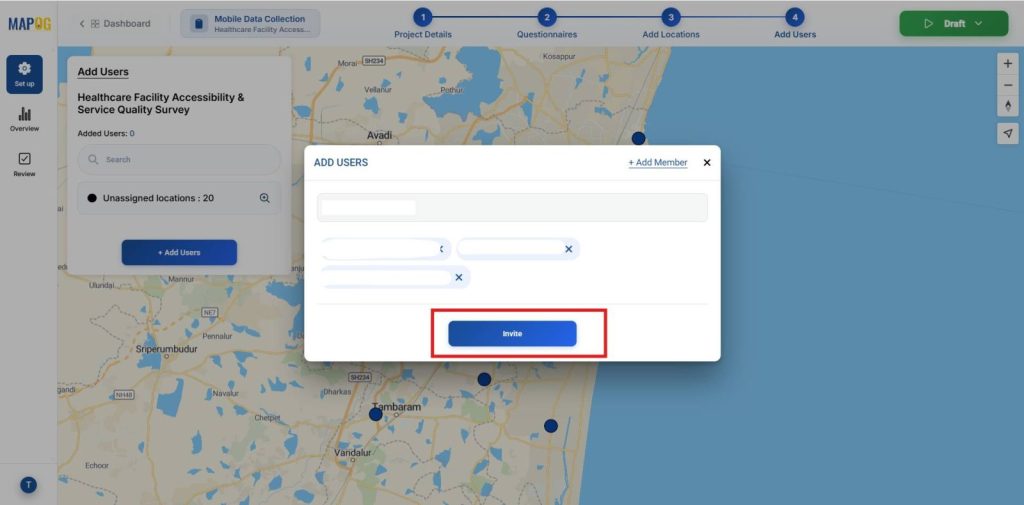
Task: Close the Add Users dialog
Action: tap(707, 162)
